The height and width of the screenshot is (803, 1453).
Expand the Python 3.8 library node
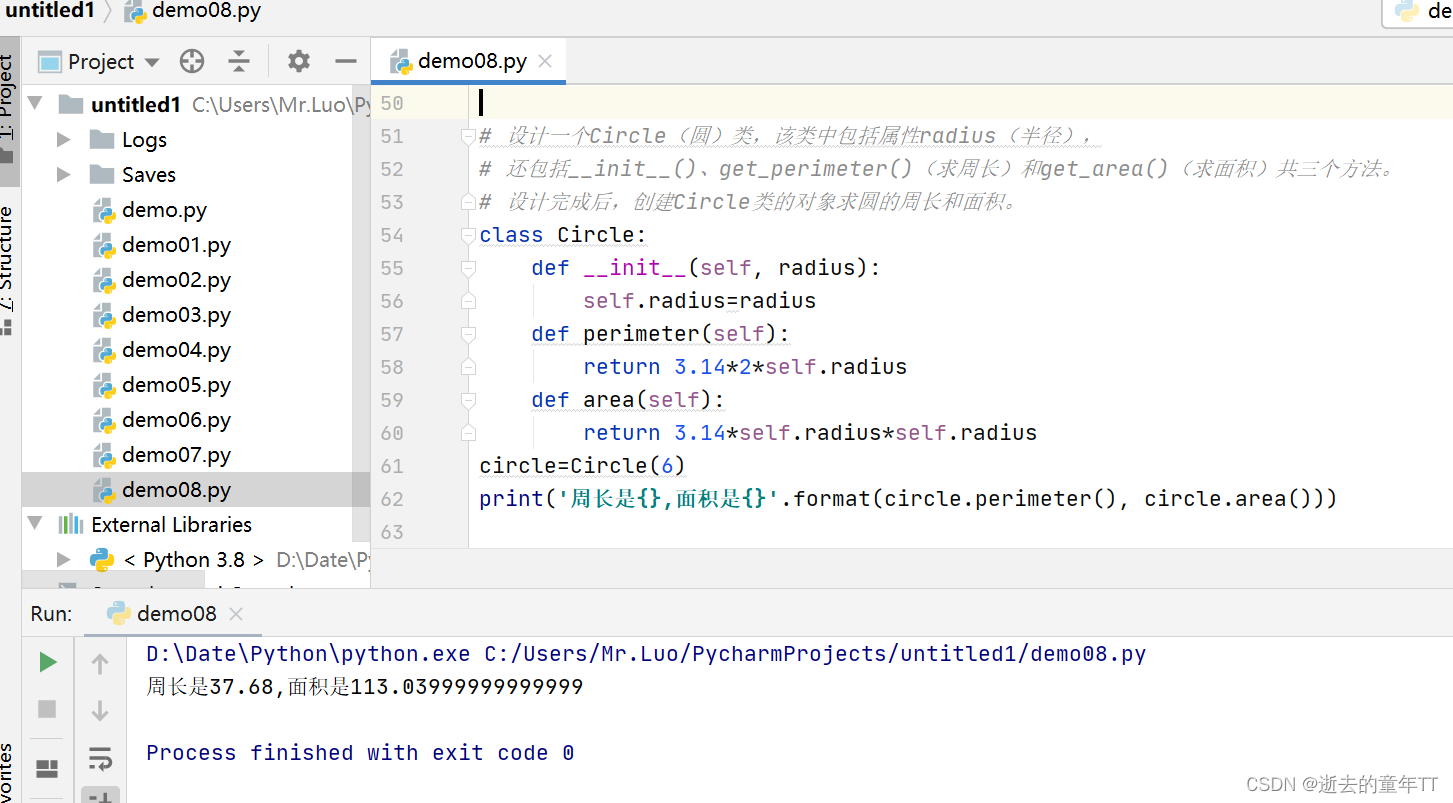[x=64, y=559]
